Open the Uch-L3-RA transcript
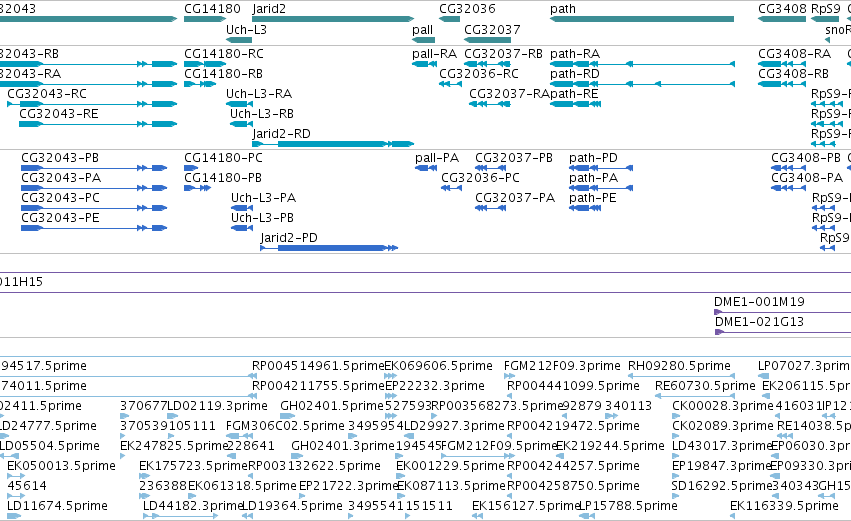 [239, 104]
